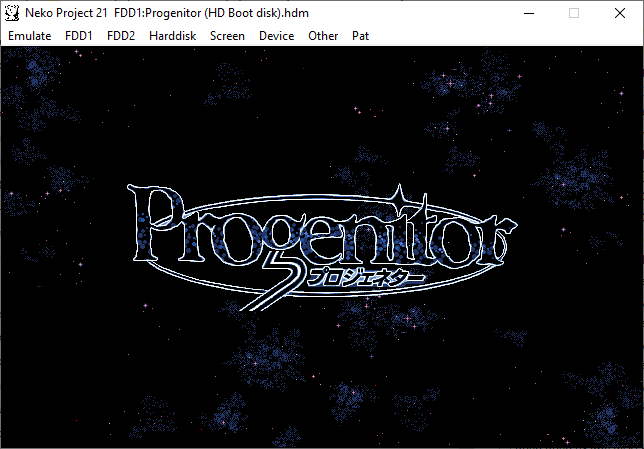Click the Progenitor title logo
This screenshot has width=644, height=449.
(322, 247)
